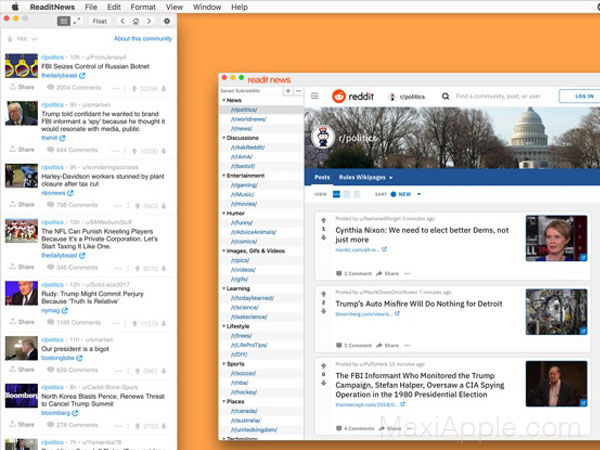Image resolution: width=600 pixels, height=450 pixels.
Task: Open the ReaditNews application menu
Action: coord(52,7)
